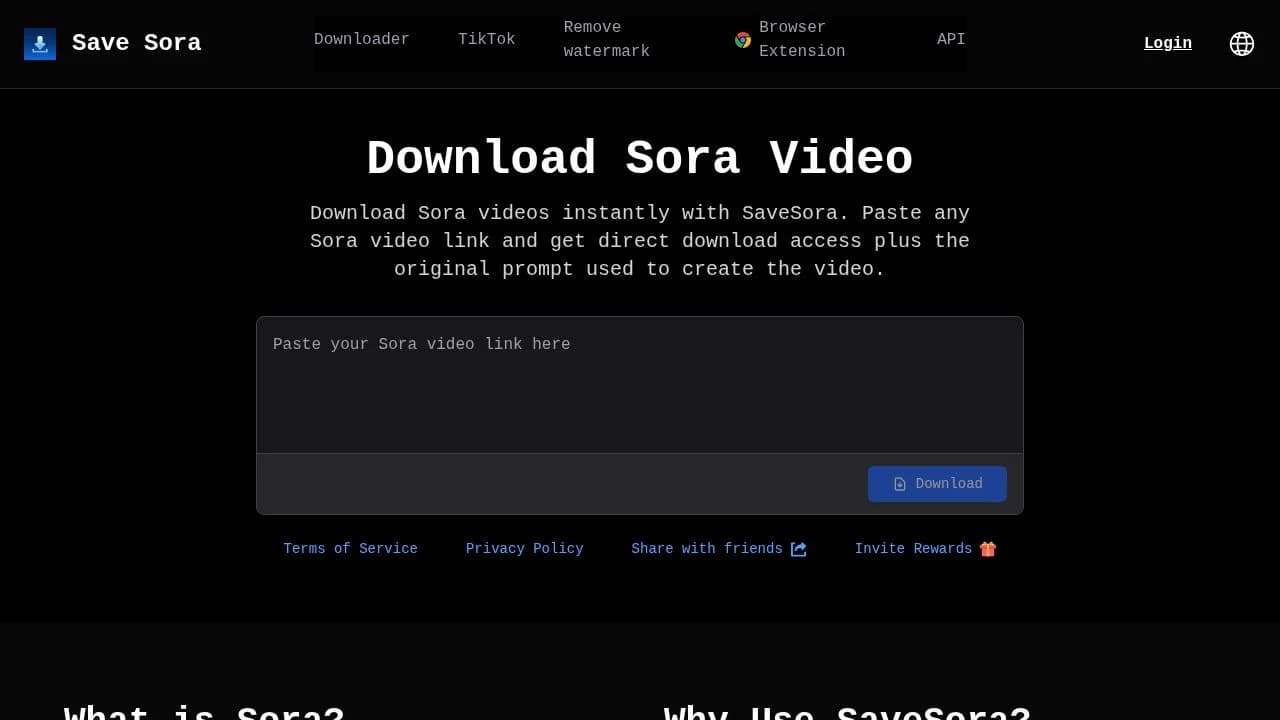The image size is (1280, 720).
Task: Click the Save Sora logo icon
Action: [40, 44]
